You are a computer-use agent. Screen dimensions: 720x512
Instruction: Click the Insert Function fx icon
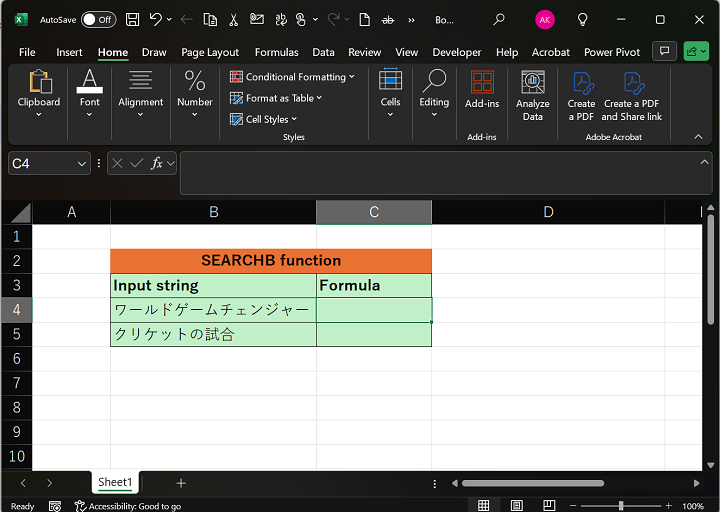pyautogui.click(x=157, y=163)
